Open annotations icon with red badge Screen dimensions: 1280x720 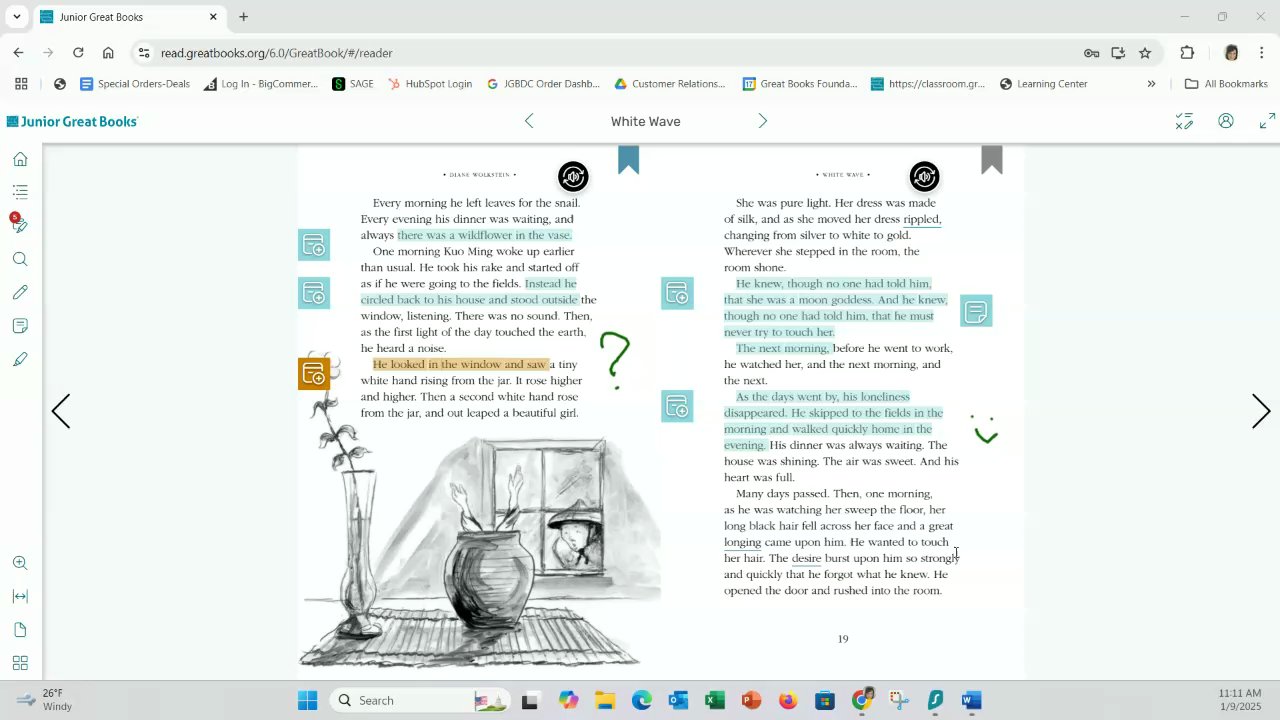coord(19,224)
